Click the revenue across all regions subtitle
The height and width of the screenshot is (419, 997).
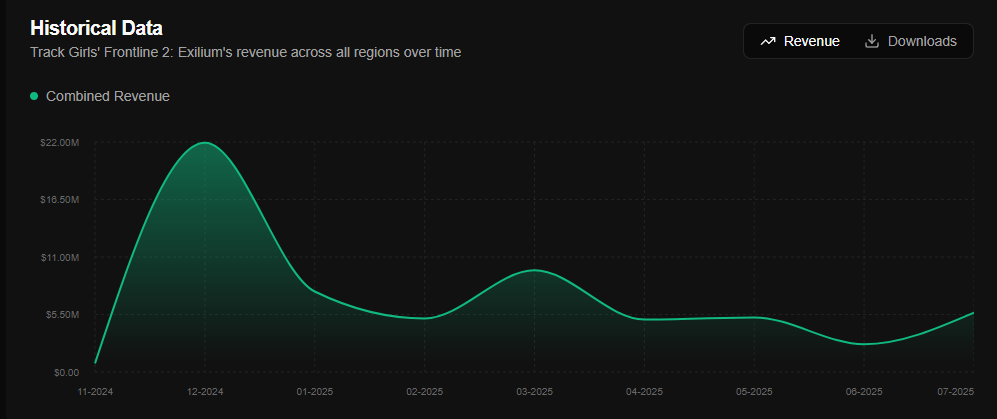pos(245,52)
